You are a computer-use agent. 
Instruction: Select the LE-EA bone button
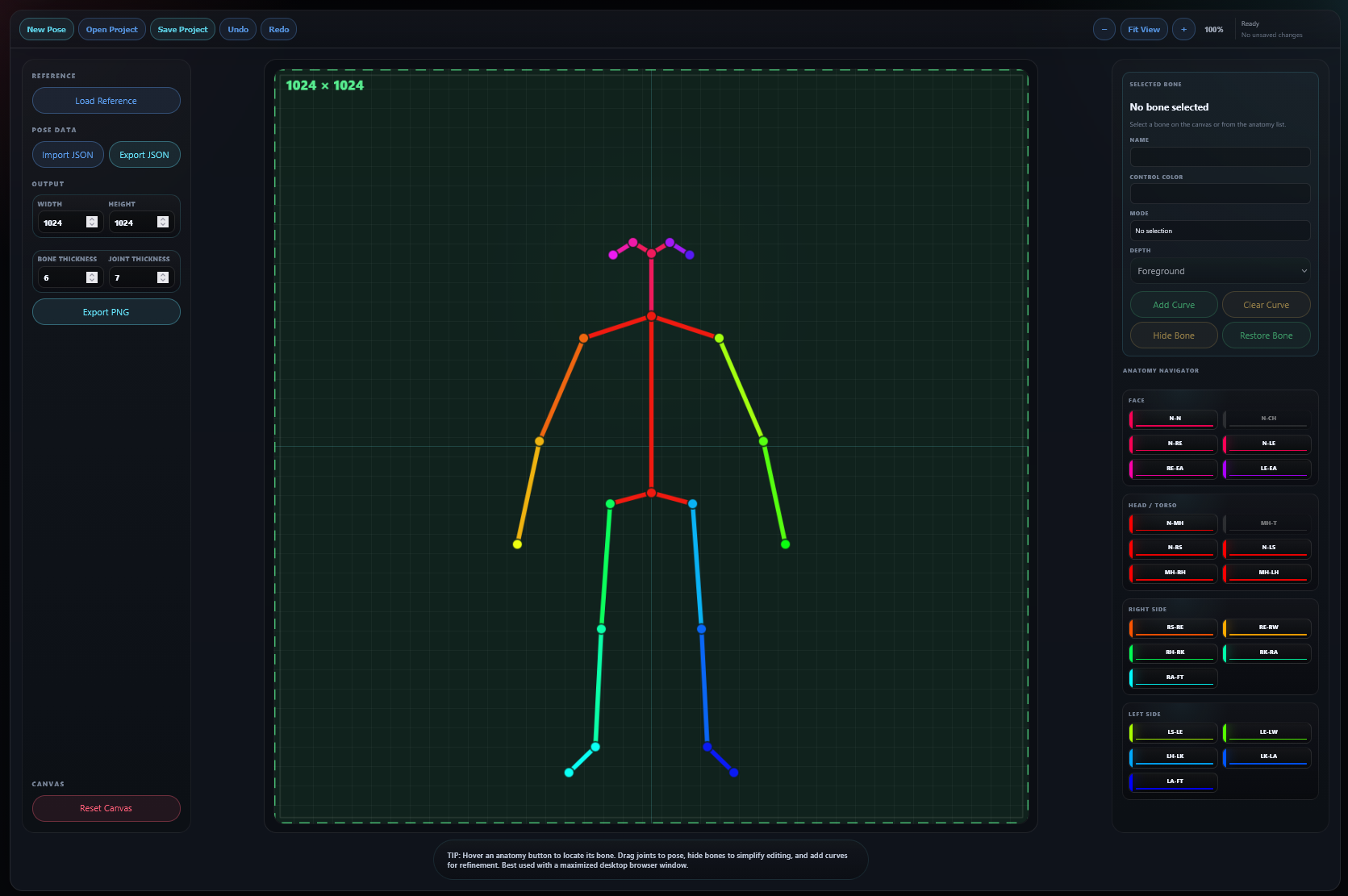pyautogui.click(x=1267, y=469)
